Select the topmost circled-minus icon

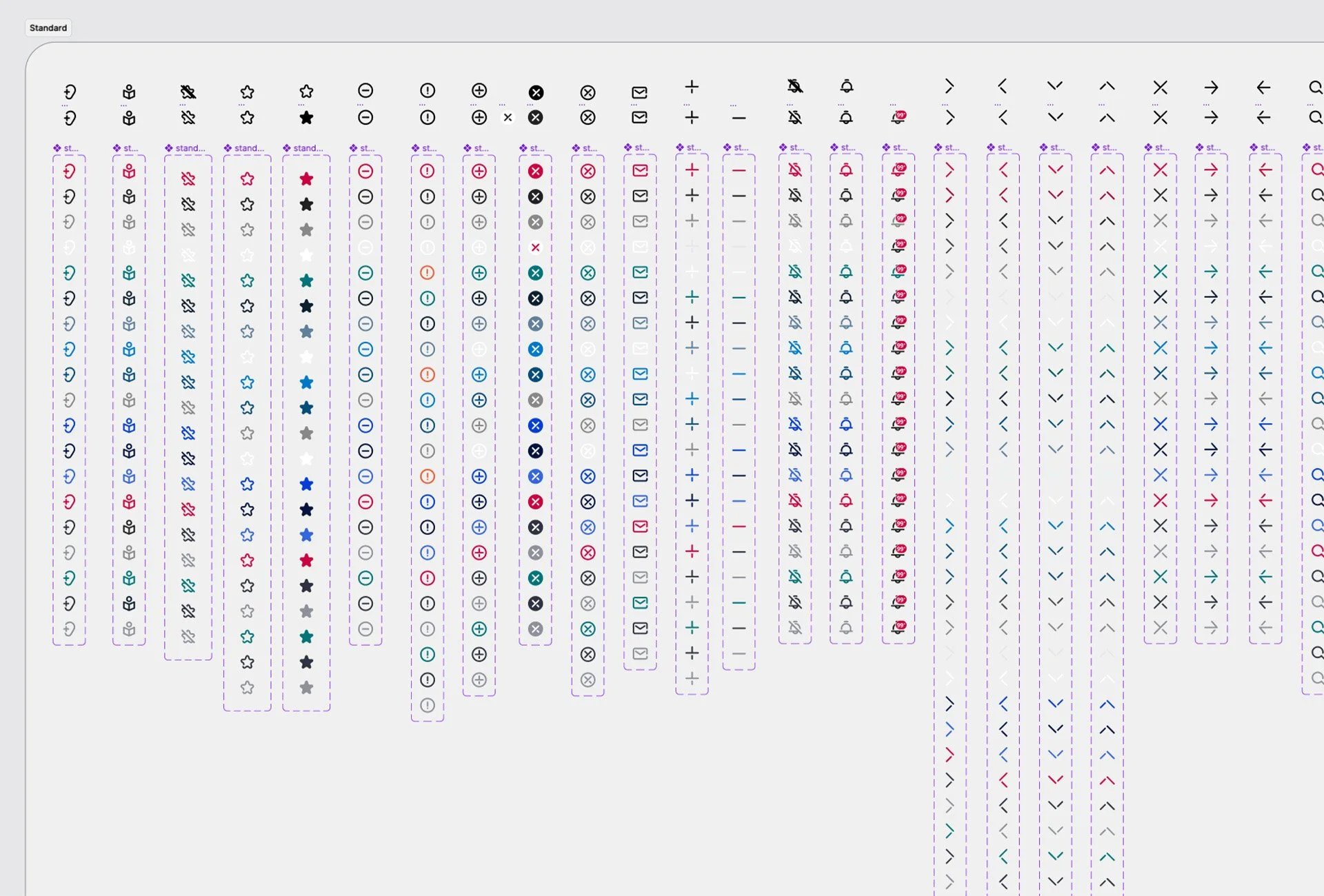point(365,90)
